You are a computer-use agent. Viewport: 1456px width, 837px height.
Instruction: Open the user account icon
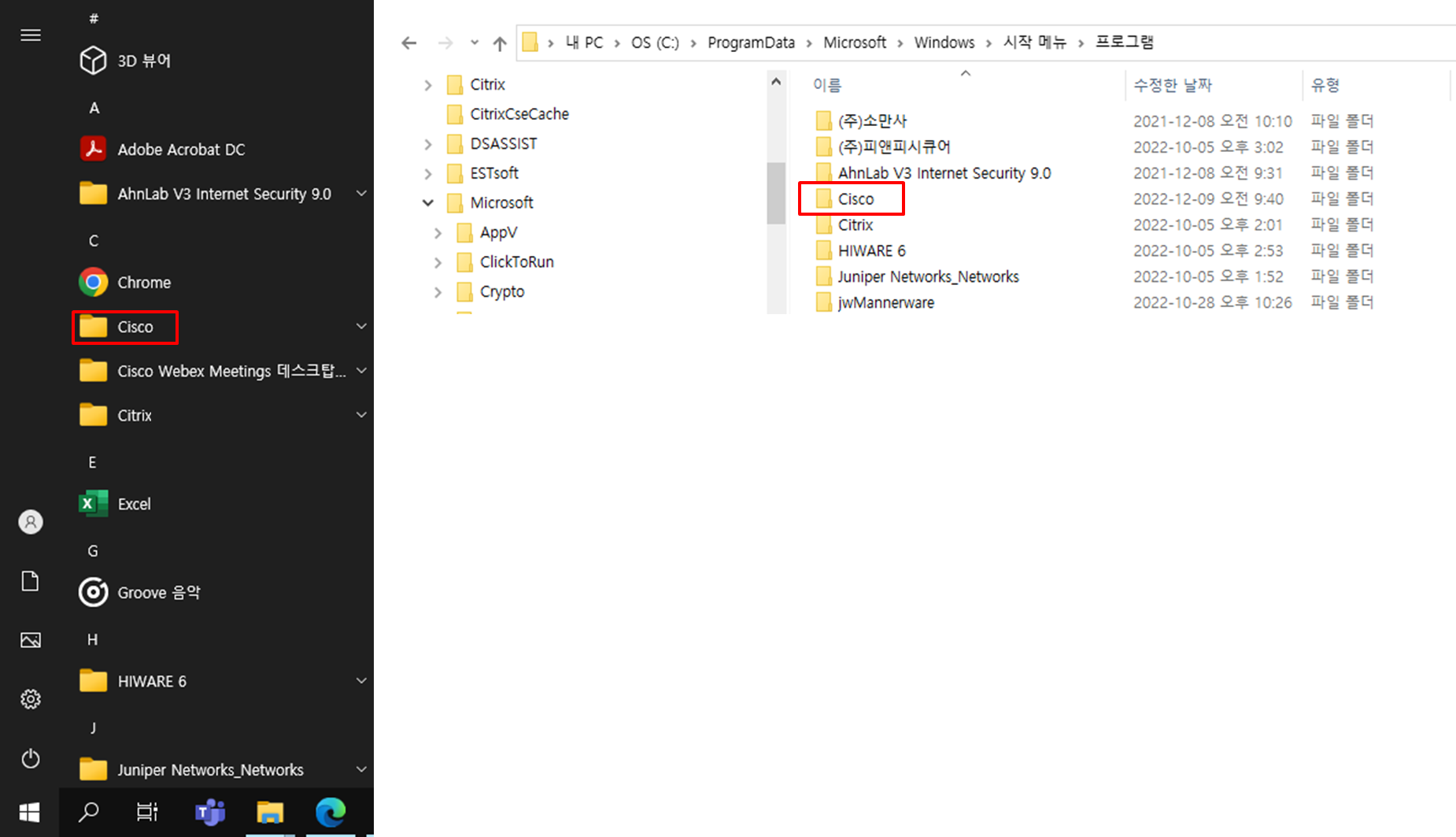click(x=31, y=522)
